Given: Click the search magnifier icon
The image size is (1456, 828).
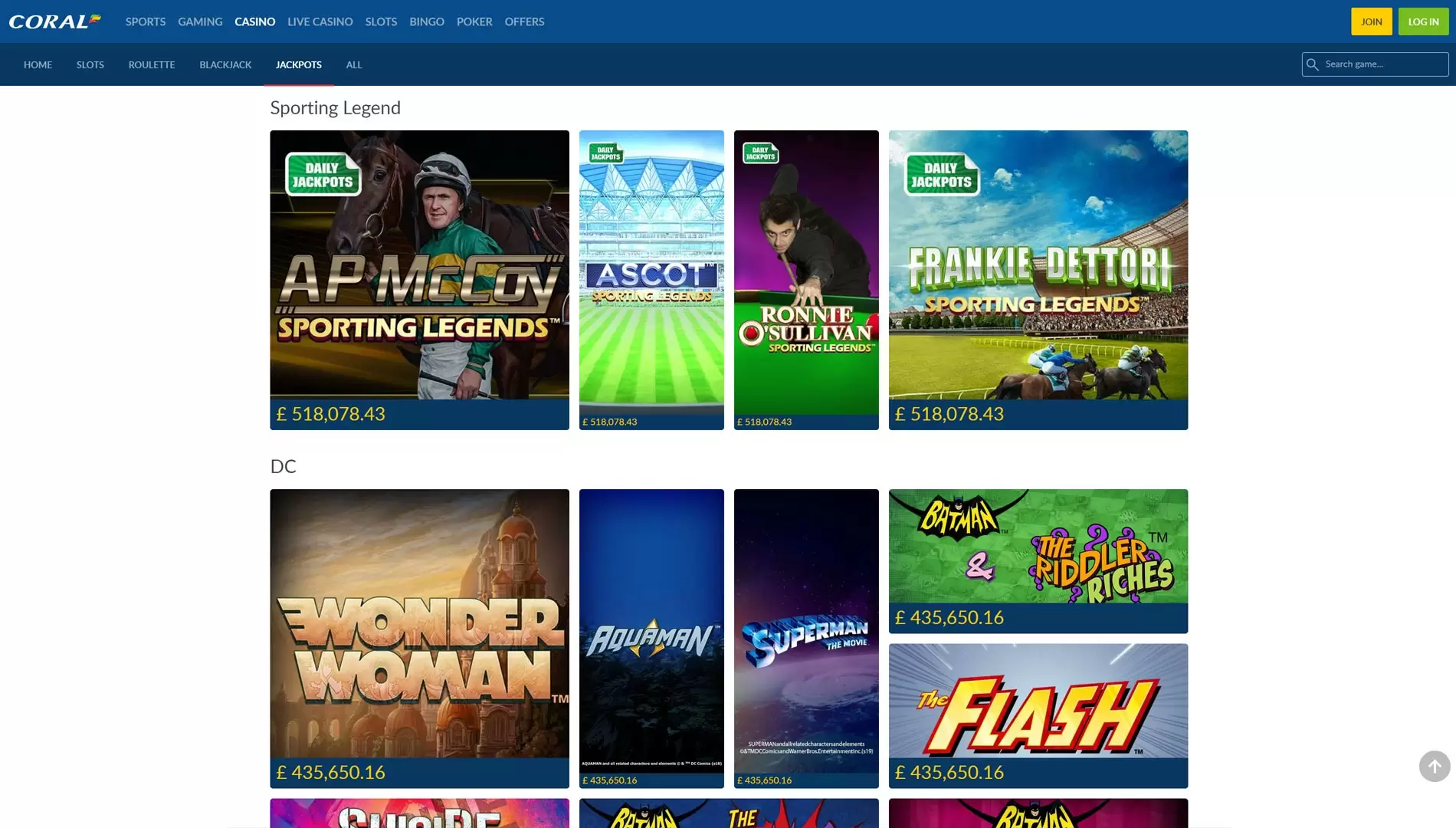Looking at the screenshot, I should click(x=1312, y=64).
